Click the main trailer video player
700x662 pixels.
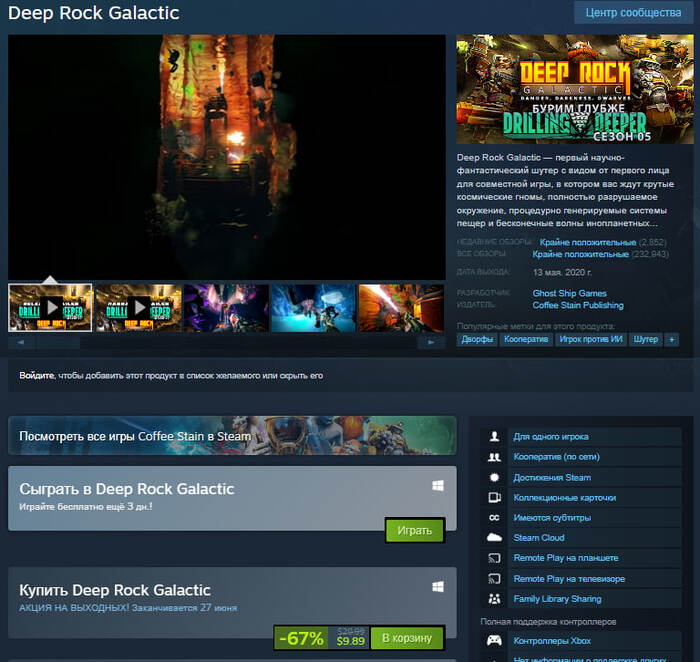[x=227, y=157]
